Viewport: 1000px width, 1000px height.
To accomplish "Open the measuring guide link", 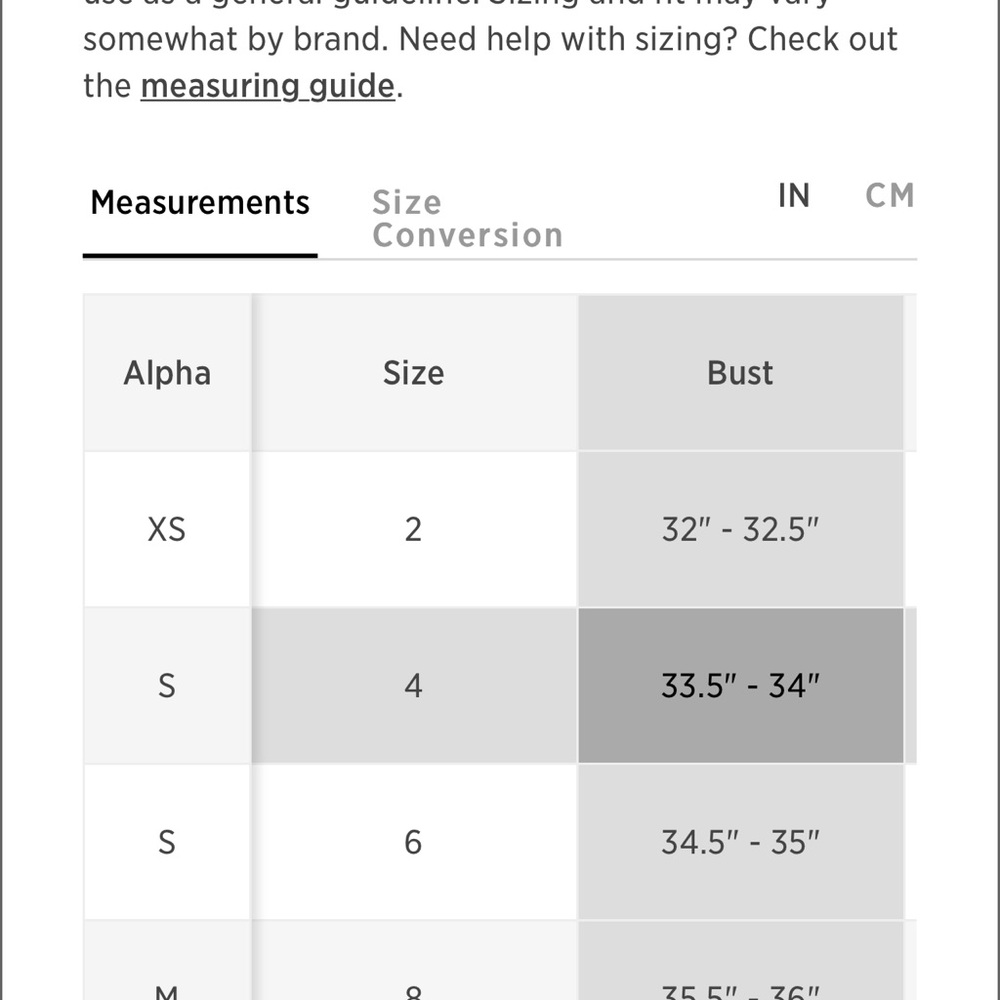I will tap(268, 86).
